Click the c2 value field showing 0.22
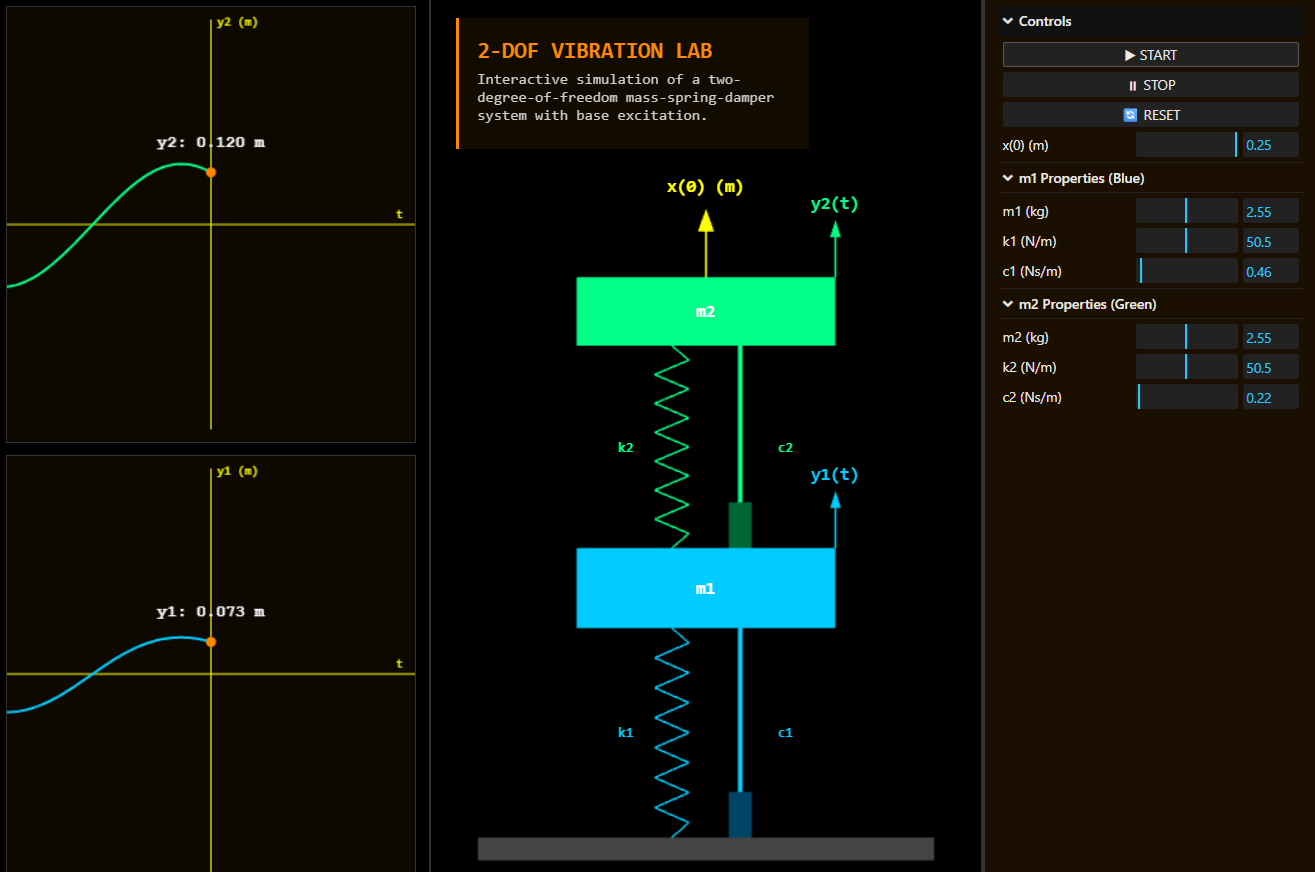 pyautogui.click(x=1271, y=397)
